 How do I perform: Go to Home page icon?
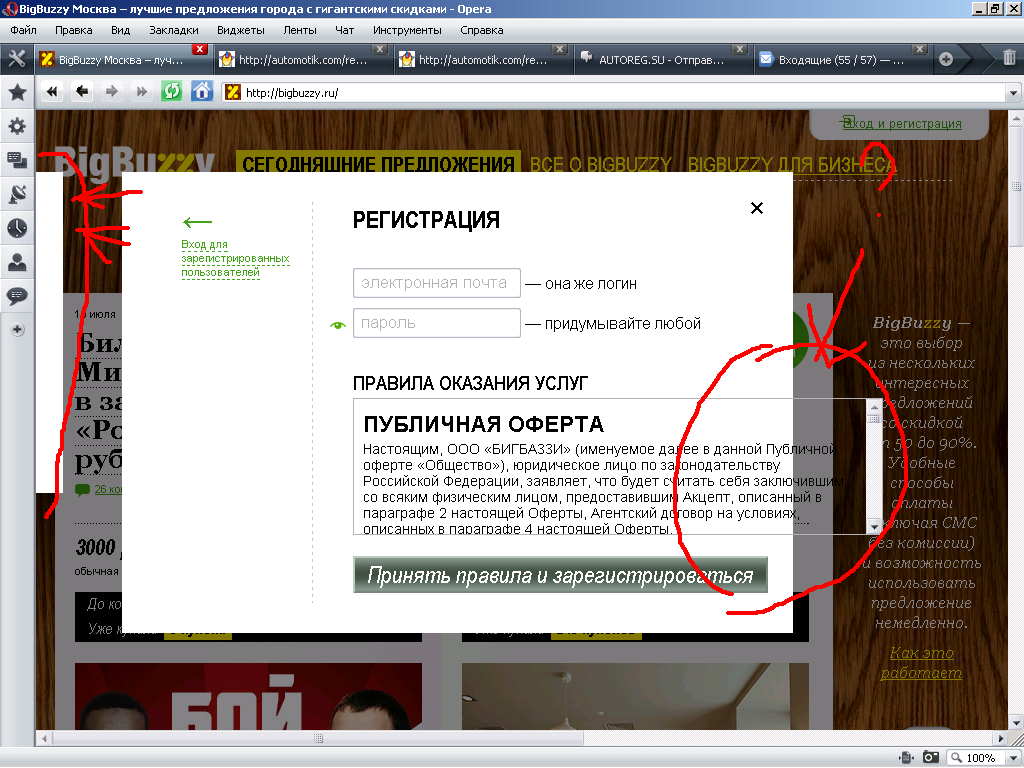coord(202,91)
